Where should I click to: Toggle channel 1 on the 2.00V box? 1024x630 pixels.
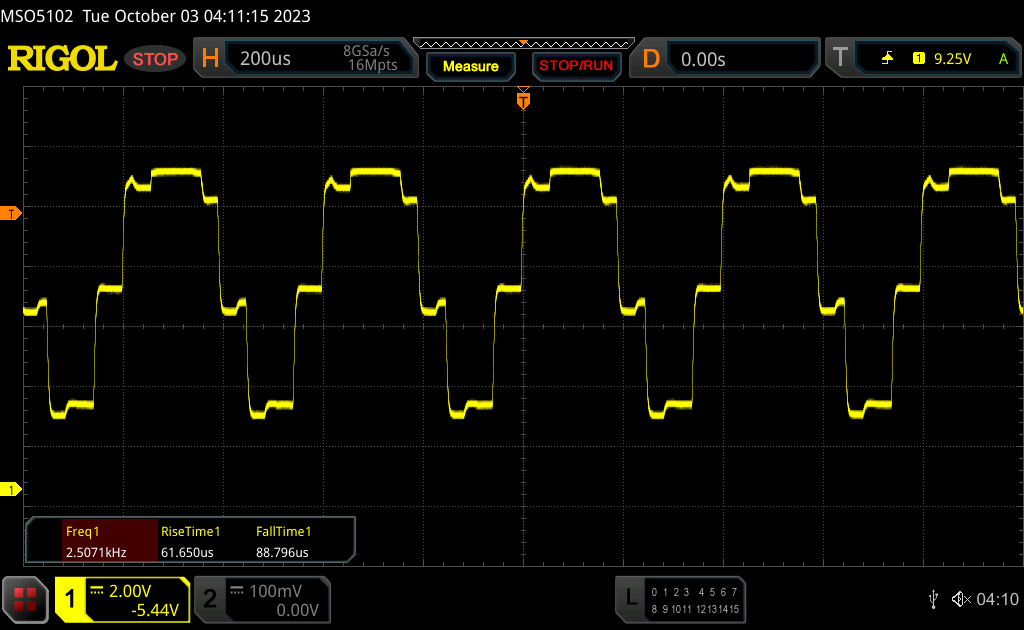point(122,599)
